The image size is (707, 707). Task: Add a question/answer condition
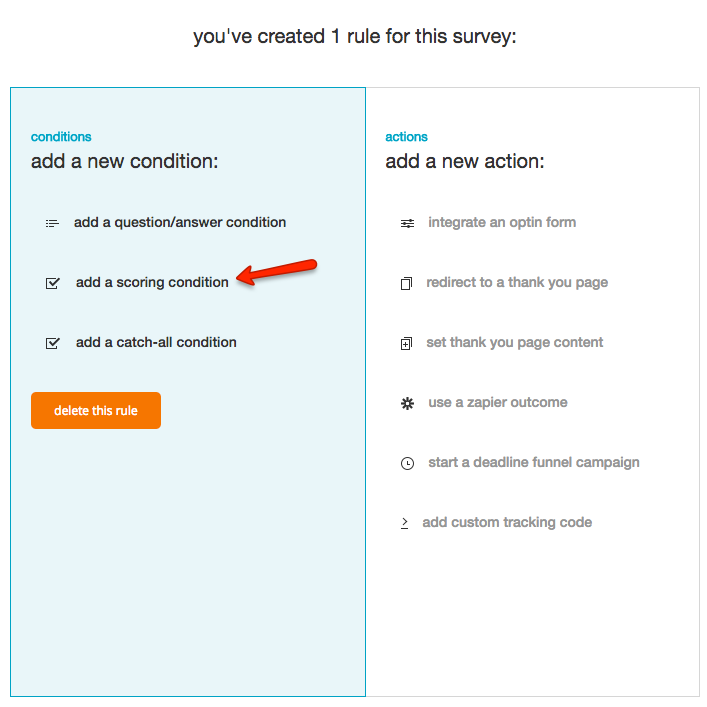click(x=180, y=222)
